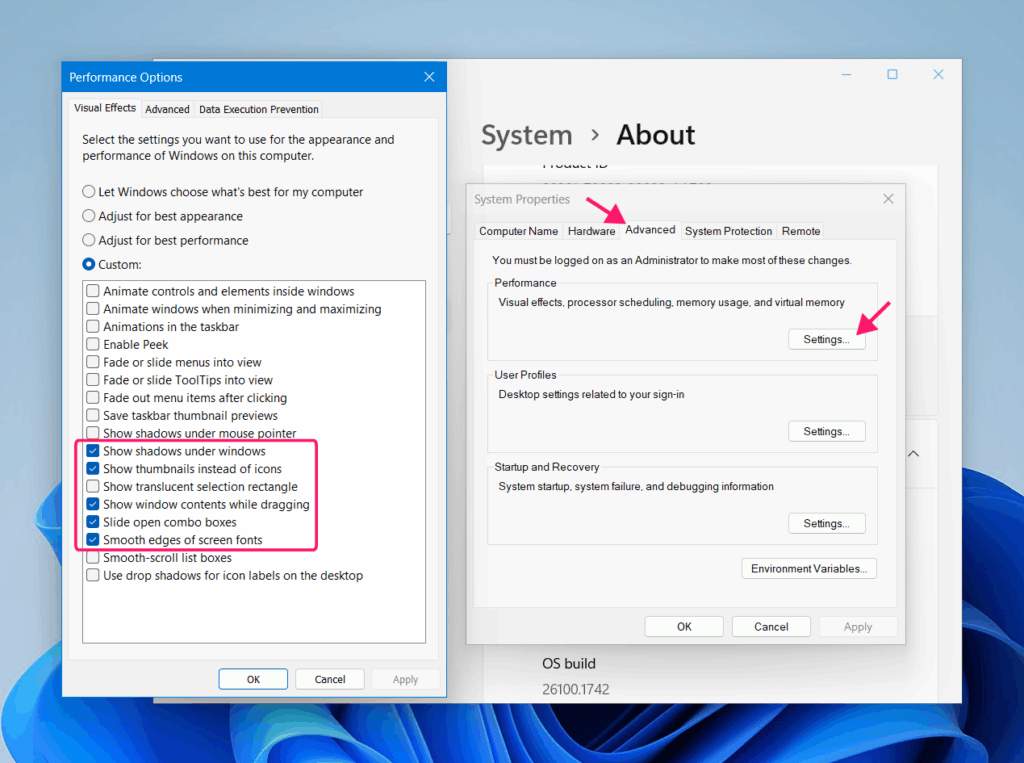Click the About breadcrumb heading

656,135
